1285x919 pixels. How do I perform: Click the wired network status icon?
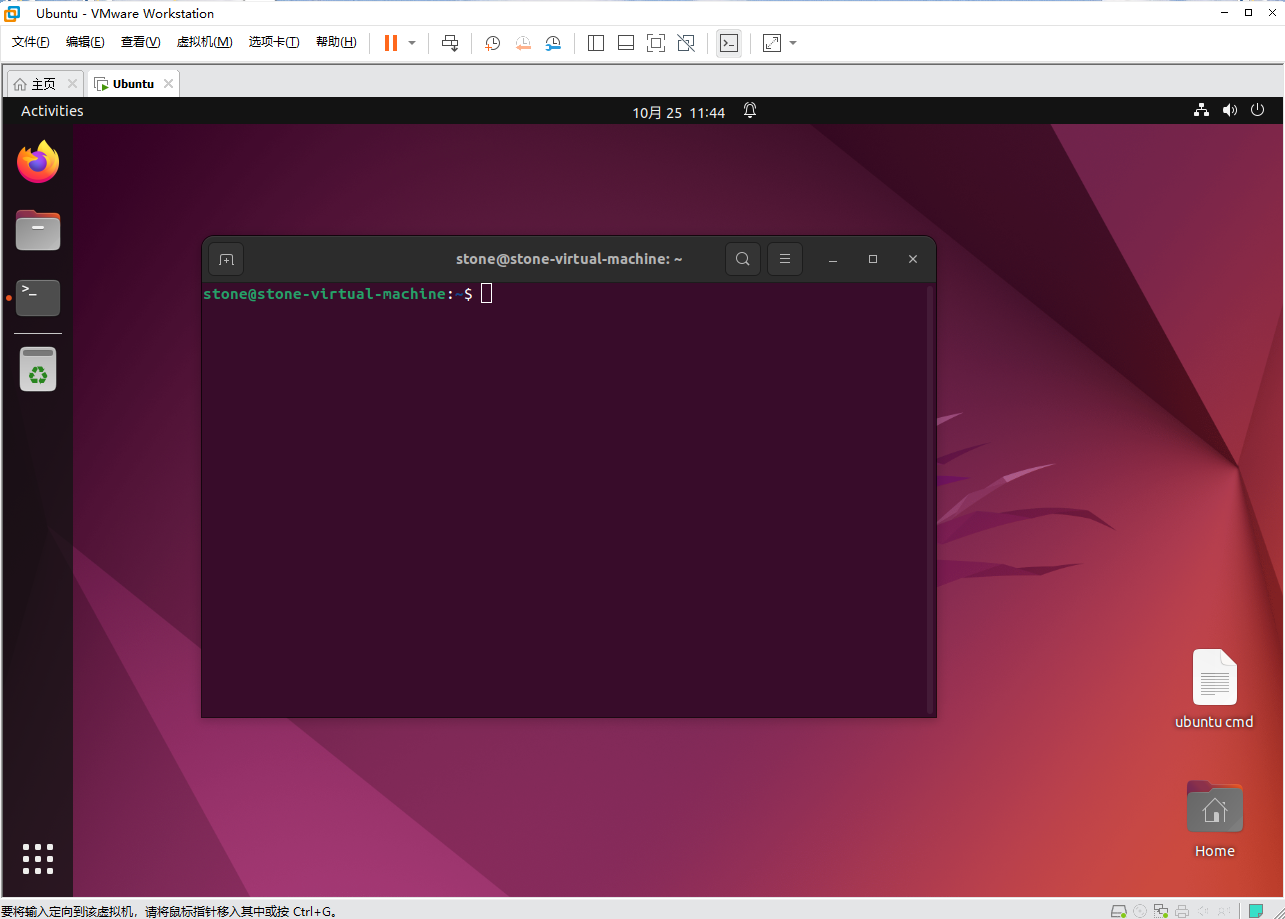click(x=1201, y=111)
